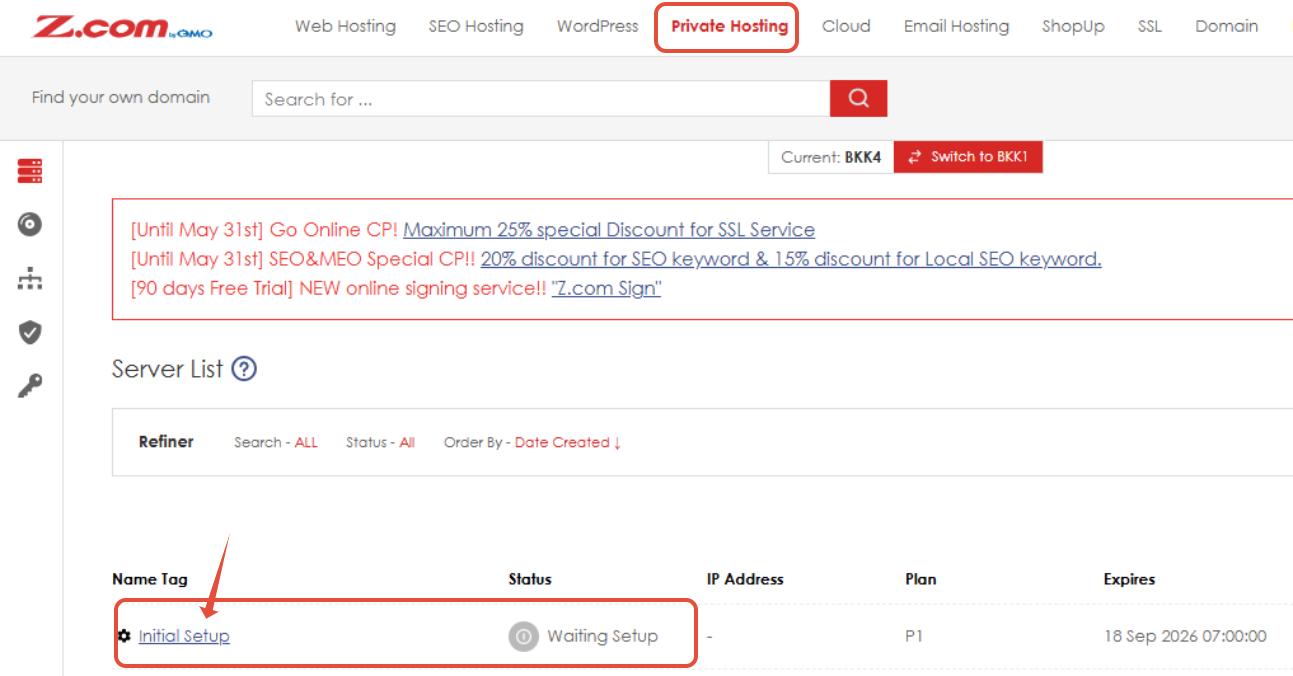Click the Expires column header
The width and height of the screenshot is (1293, 676).
point(1129,579)
